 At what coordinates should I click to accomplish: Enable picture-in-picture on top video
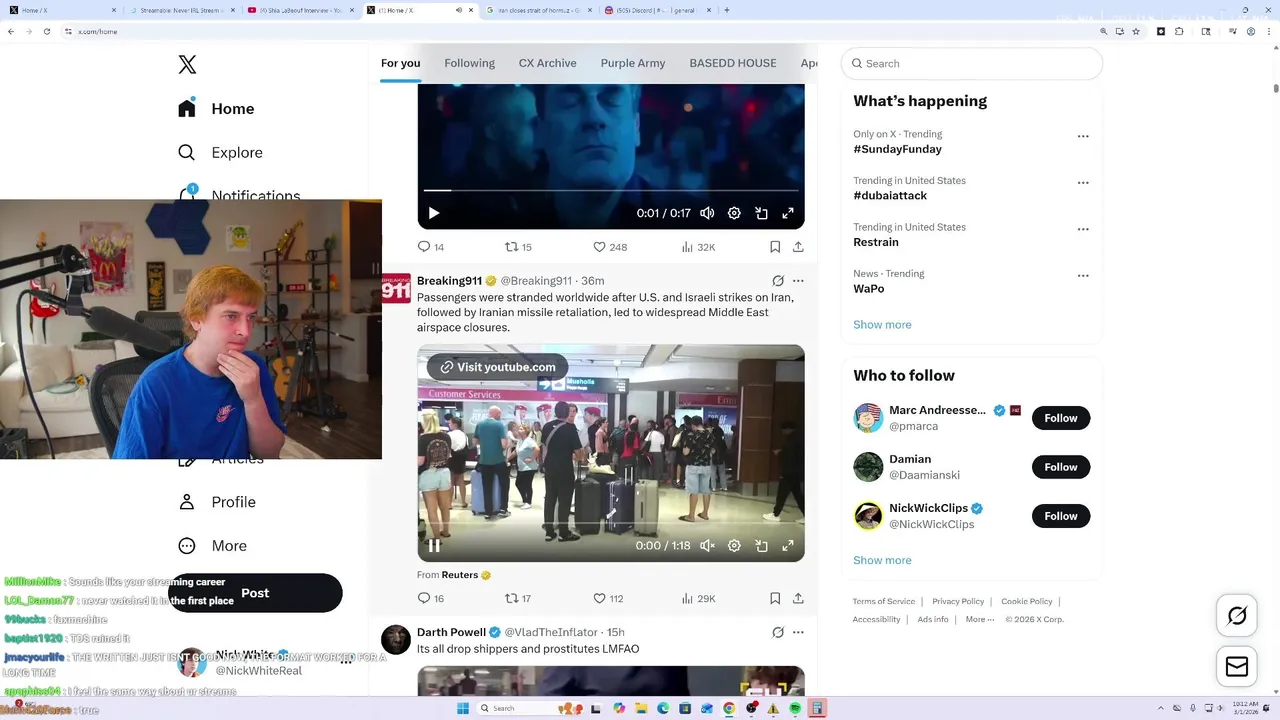(x=761, y=213)
